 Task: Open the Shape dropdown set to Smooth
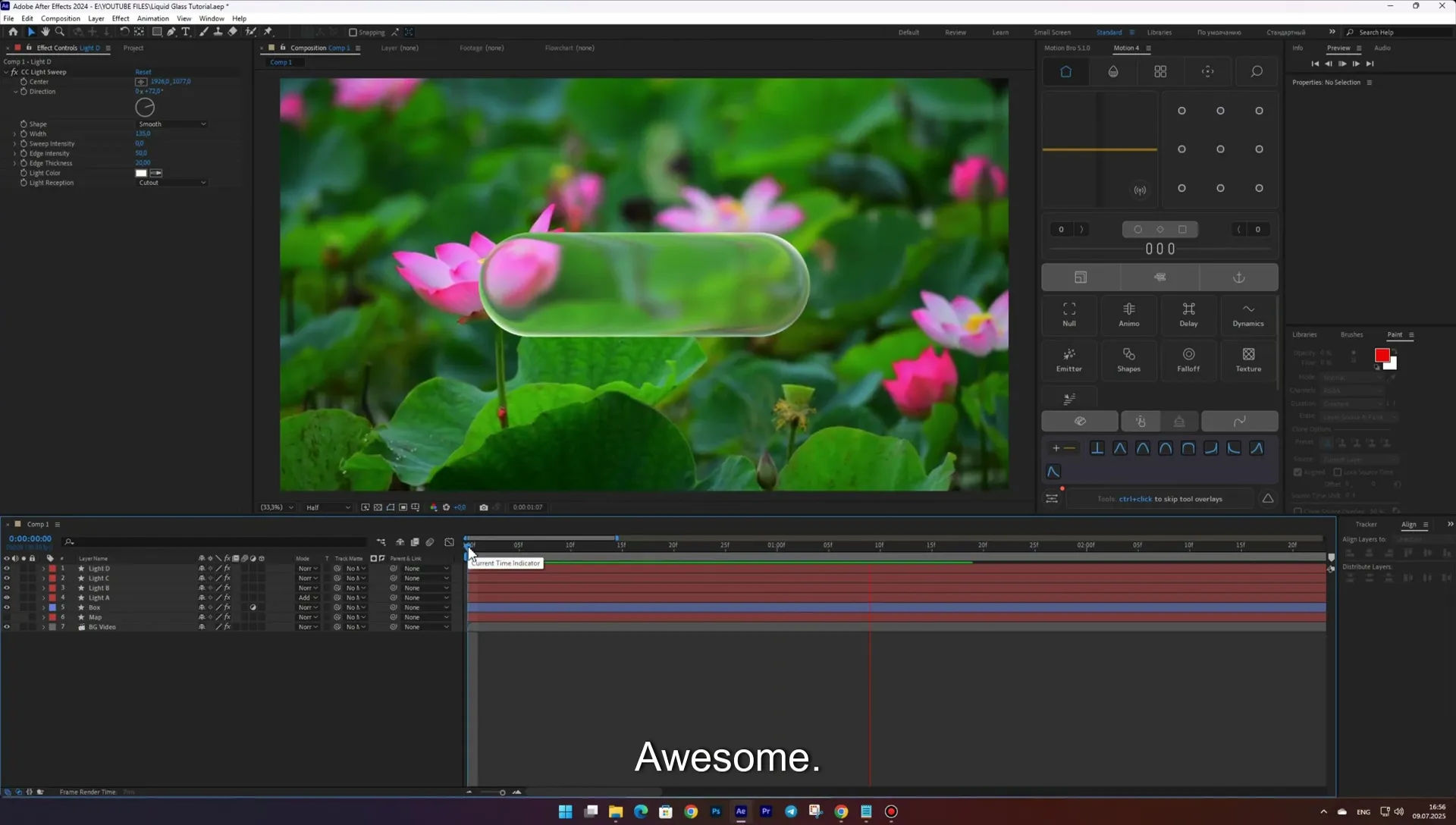tap(171, 124)
